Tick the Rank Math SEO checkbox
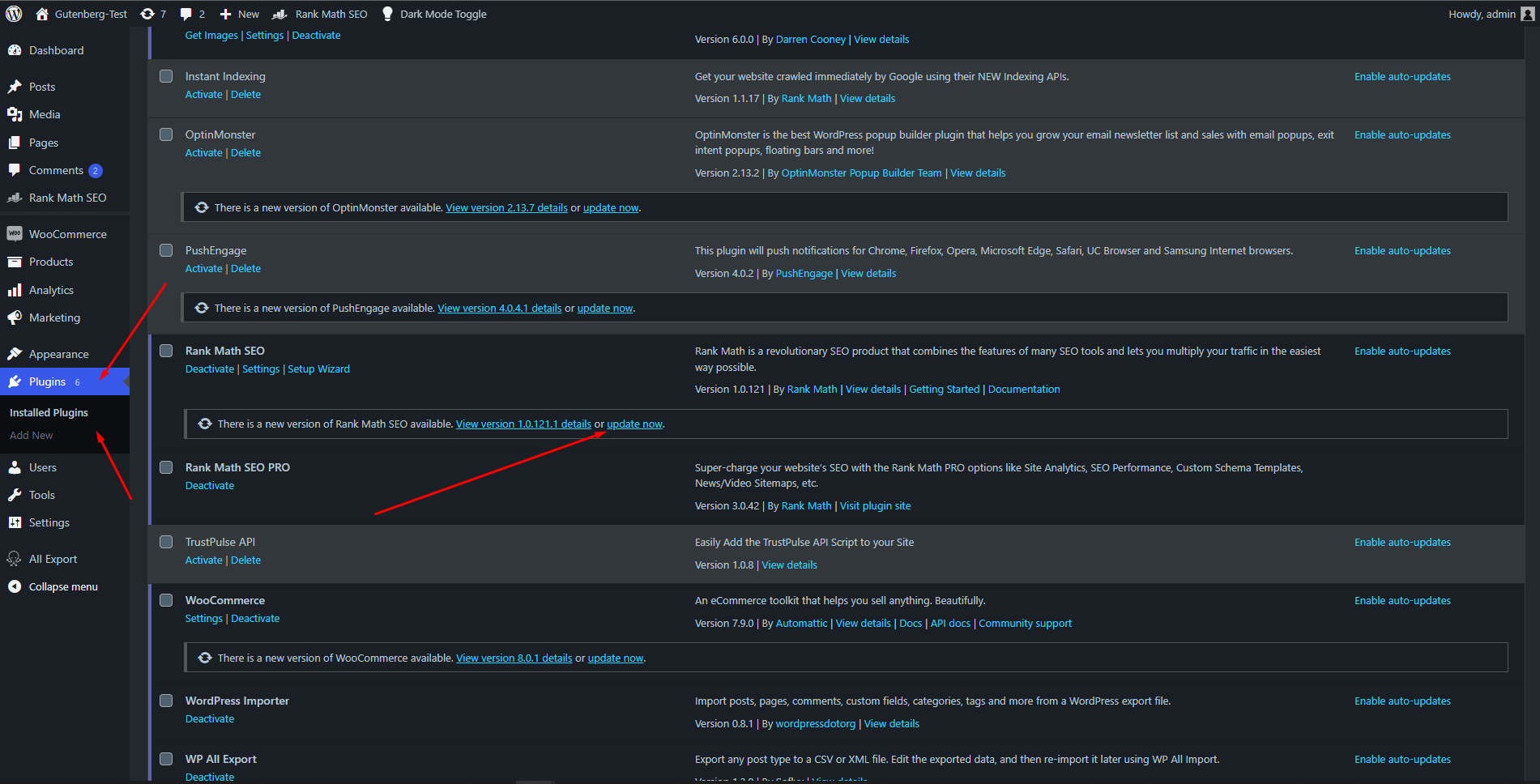The width and height of the screenshot is (1540, 784). (166, 351)
